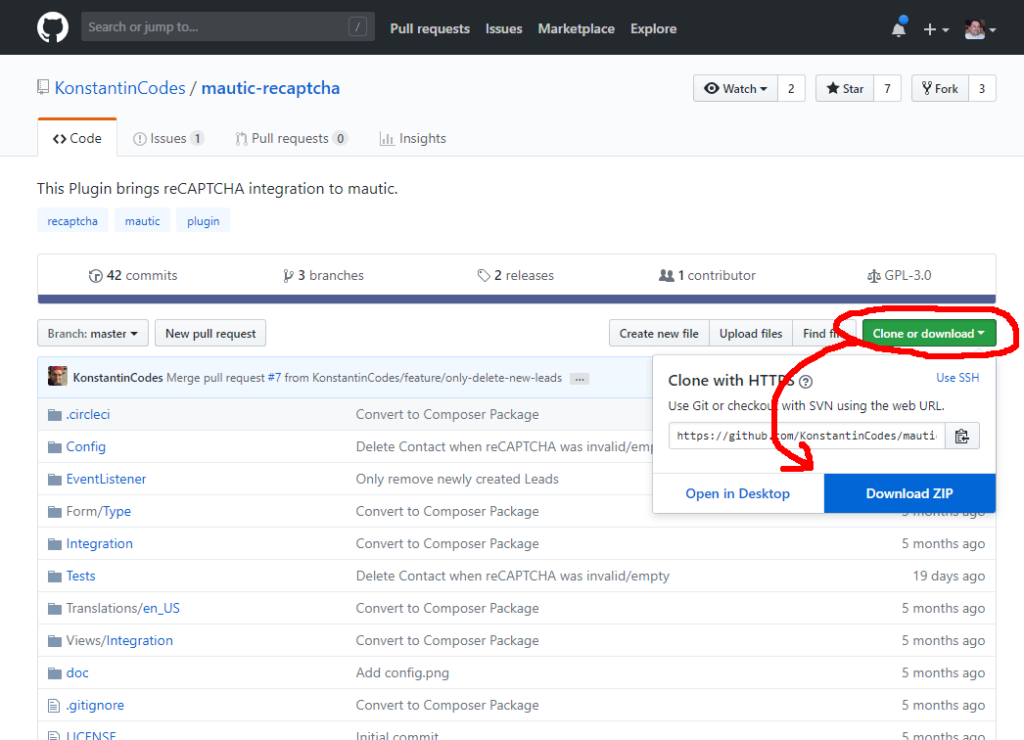
Task: Click the commit author avatar thumbnail
Action: tap(57, 376)
